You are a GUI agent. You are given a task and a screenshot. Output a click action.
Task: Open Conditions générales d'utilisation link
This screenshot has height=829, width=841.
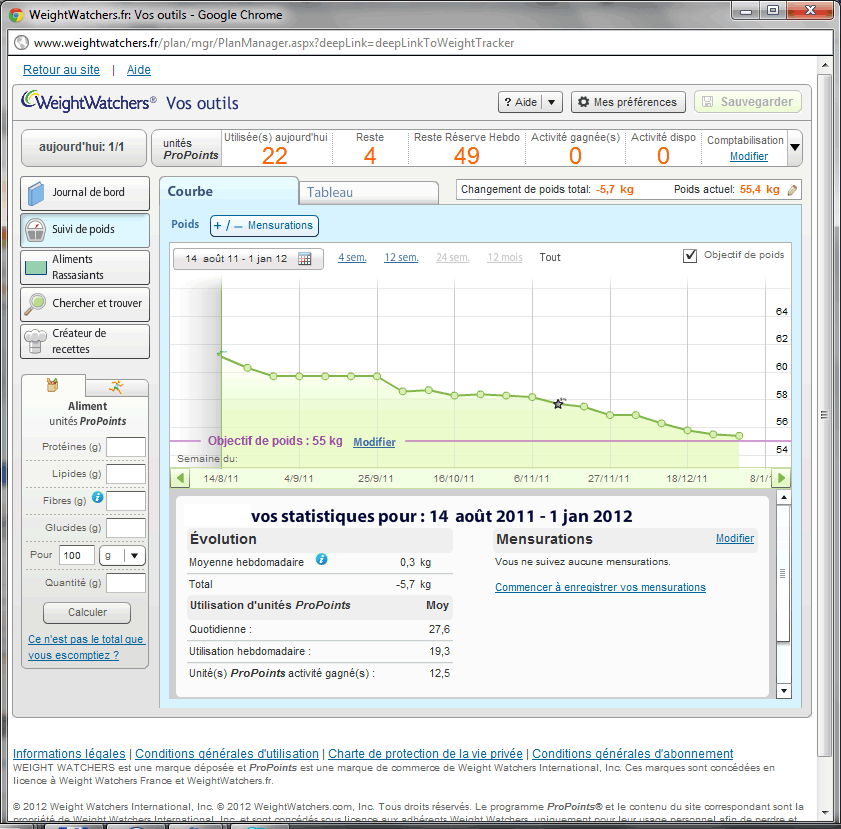227,753
